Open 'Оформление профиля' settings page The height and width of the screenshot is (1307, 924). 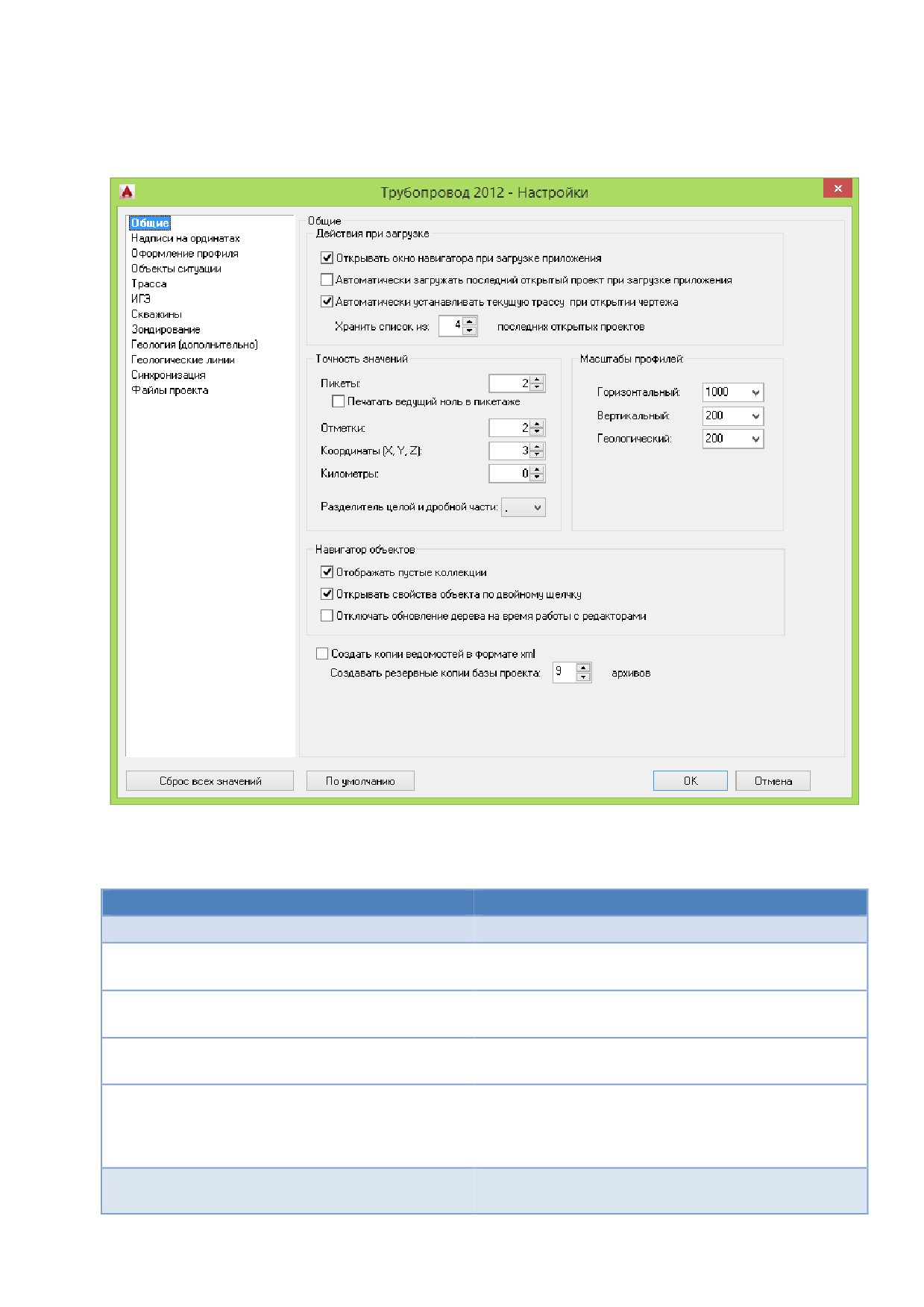click(x=185, y=254)
